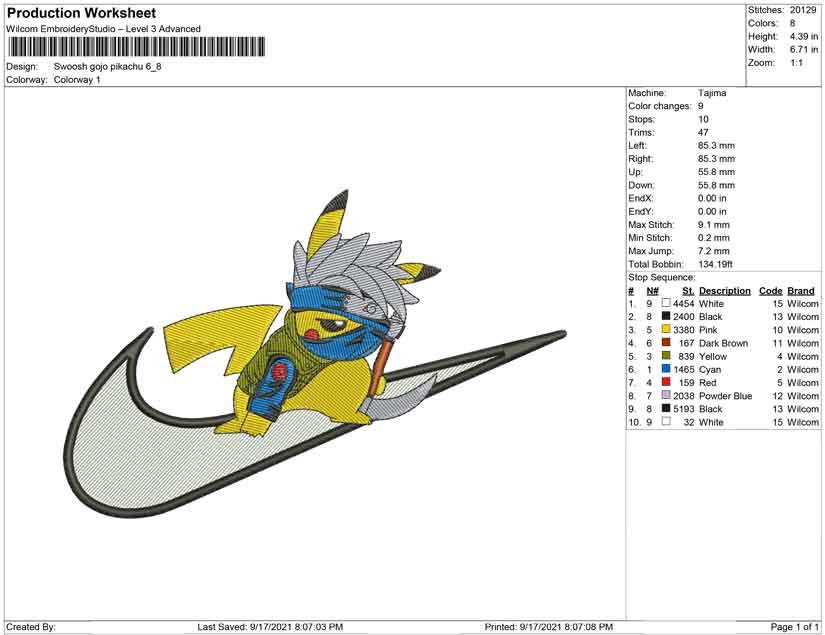Click the Brand column header
The height and width of the screenshot is (635, 825).
click(x=801, y=291)
